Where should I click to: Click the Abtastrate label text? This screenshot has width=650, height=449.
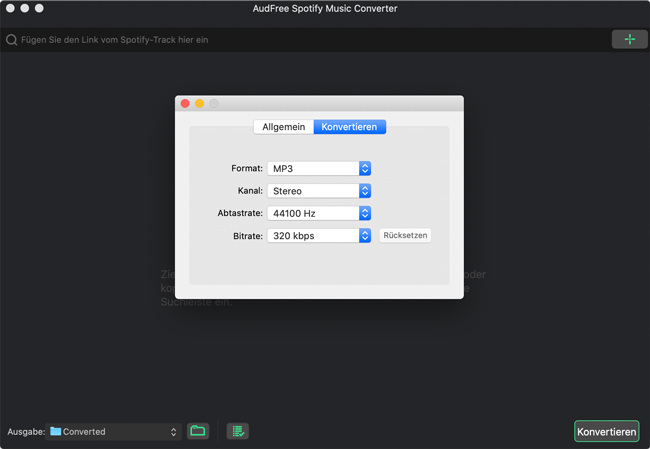tap(240, 213)
